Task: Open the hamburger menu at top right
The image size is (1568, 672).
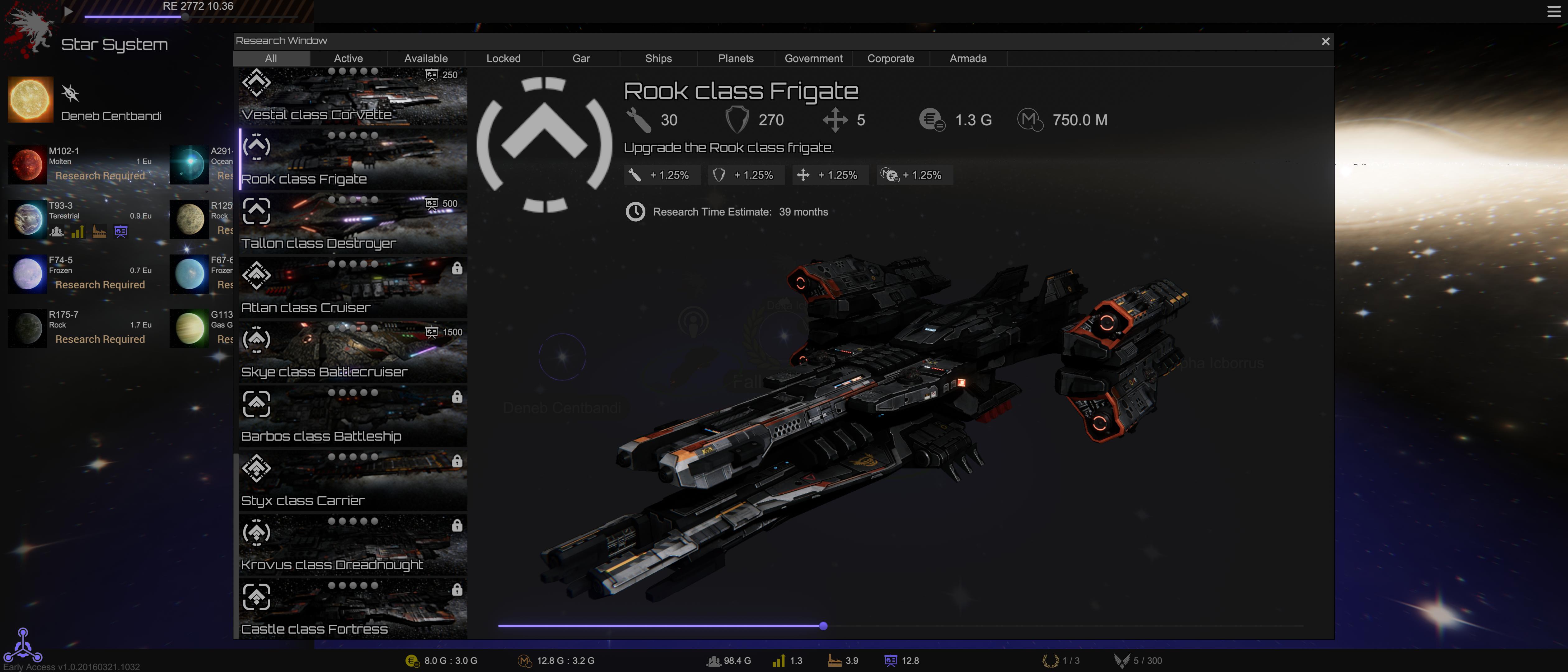Action: pos(1553,12)
